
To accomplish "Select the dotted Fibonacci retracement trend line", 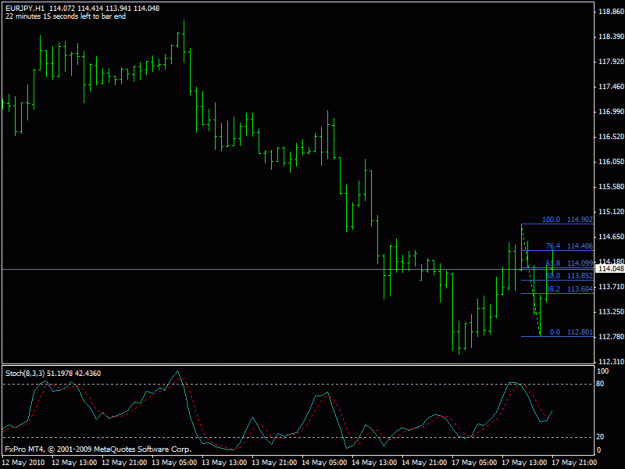I will (531, 281).
